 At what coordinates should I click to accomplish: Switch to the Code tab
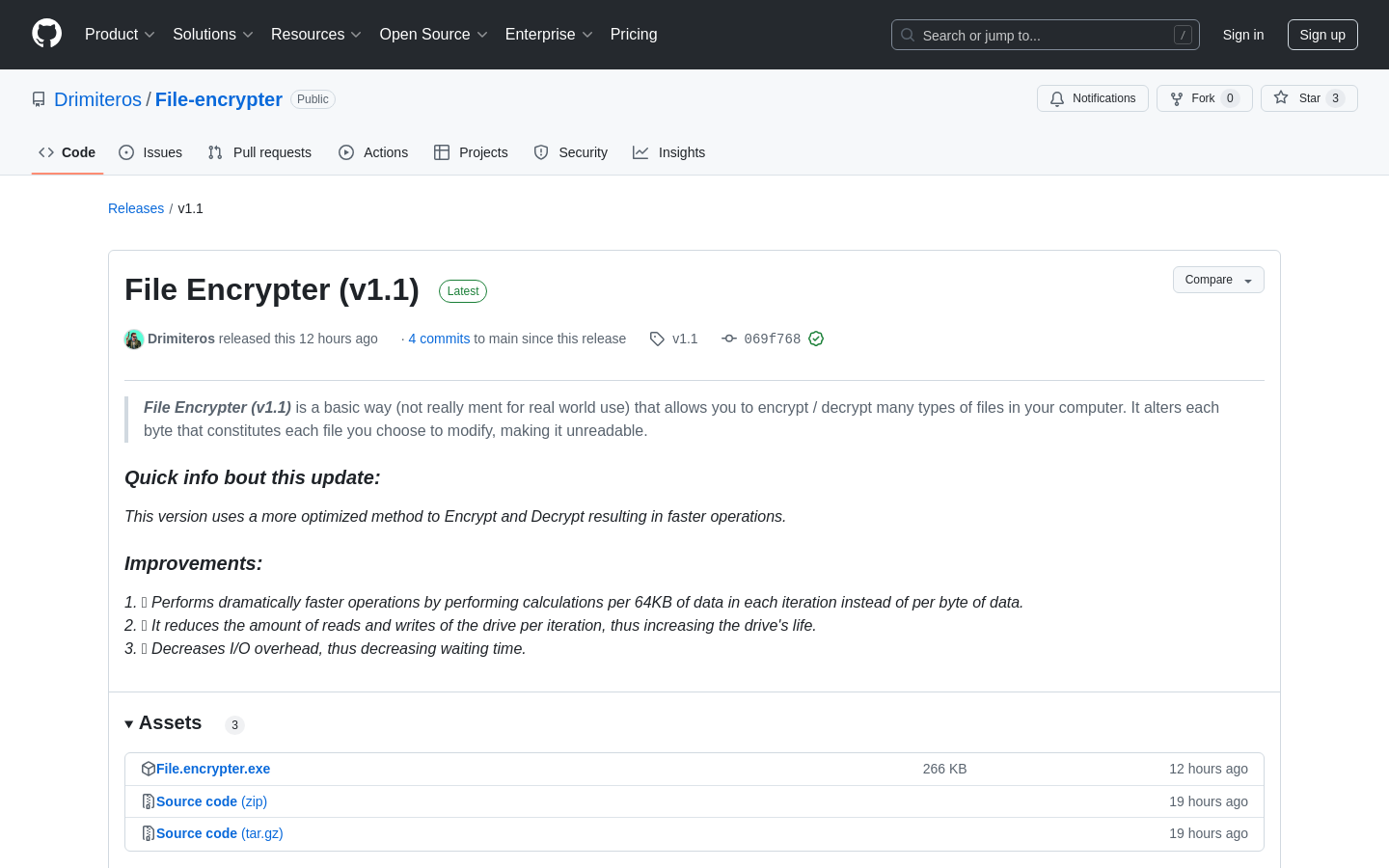pos(68,152)
